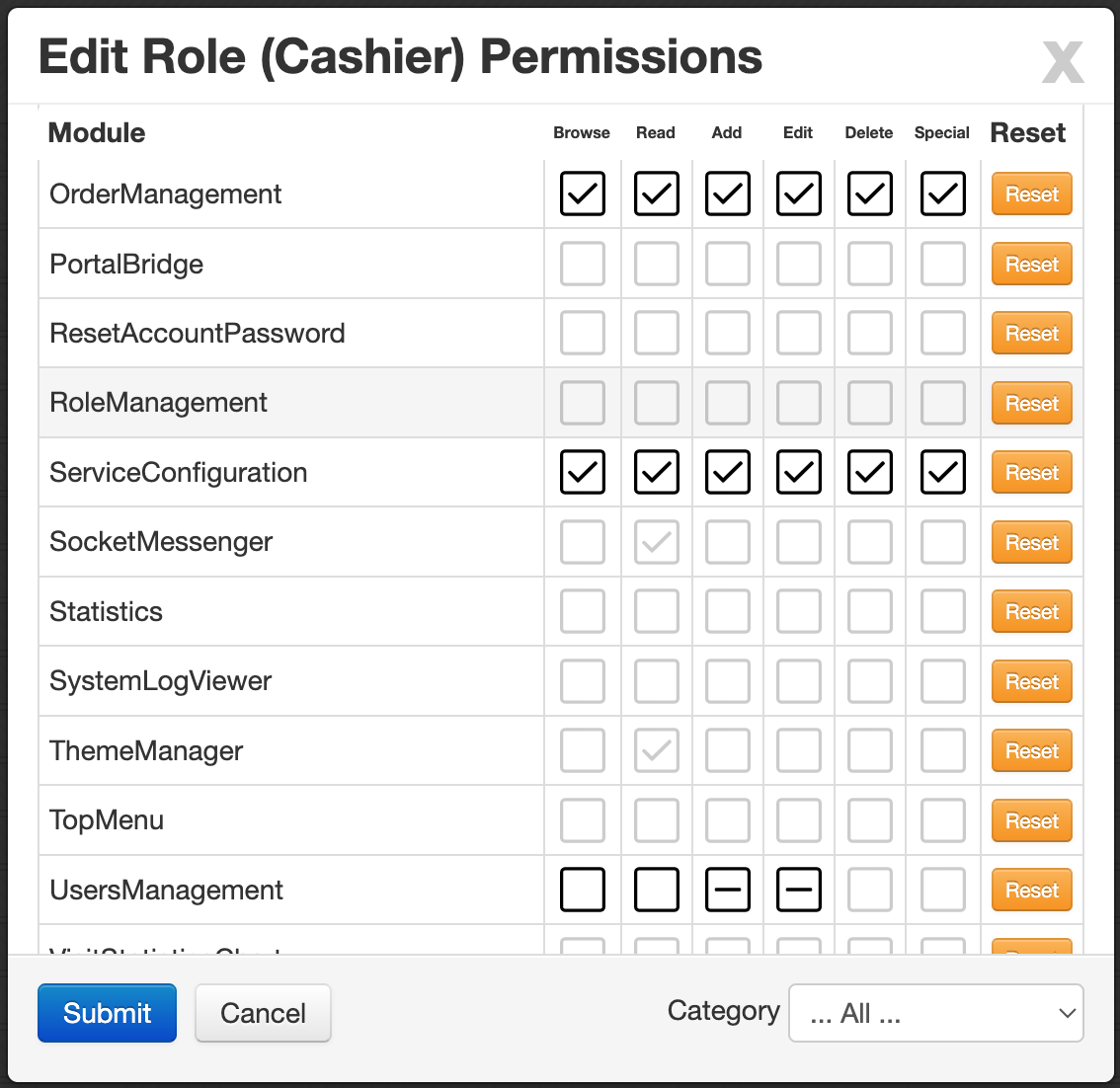Screen dimensions: 1120x1088
Task: Submit the role permissions
Action: [x=107, y=1013]
